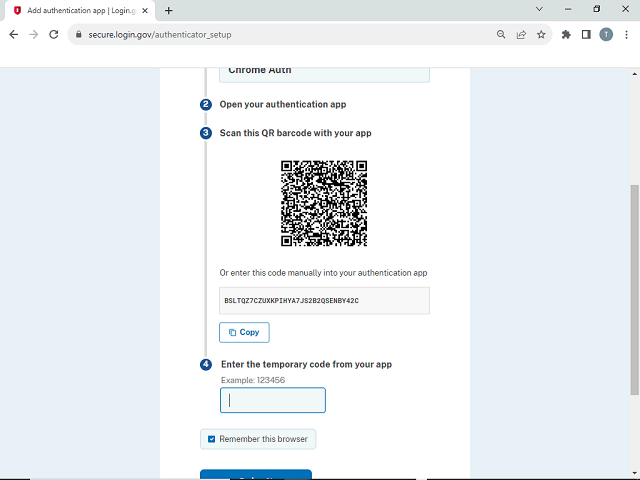Open a new browser tab
The width and height of the screenshot is (640, 480).
click(169, 11)
